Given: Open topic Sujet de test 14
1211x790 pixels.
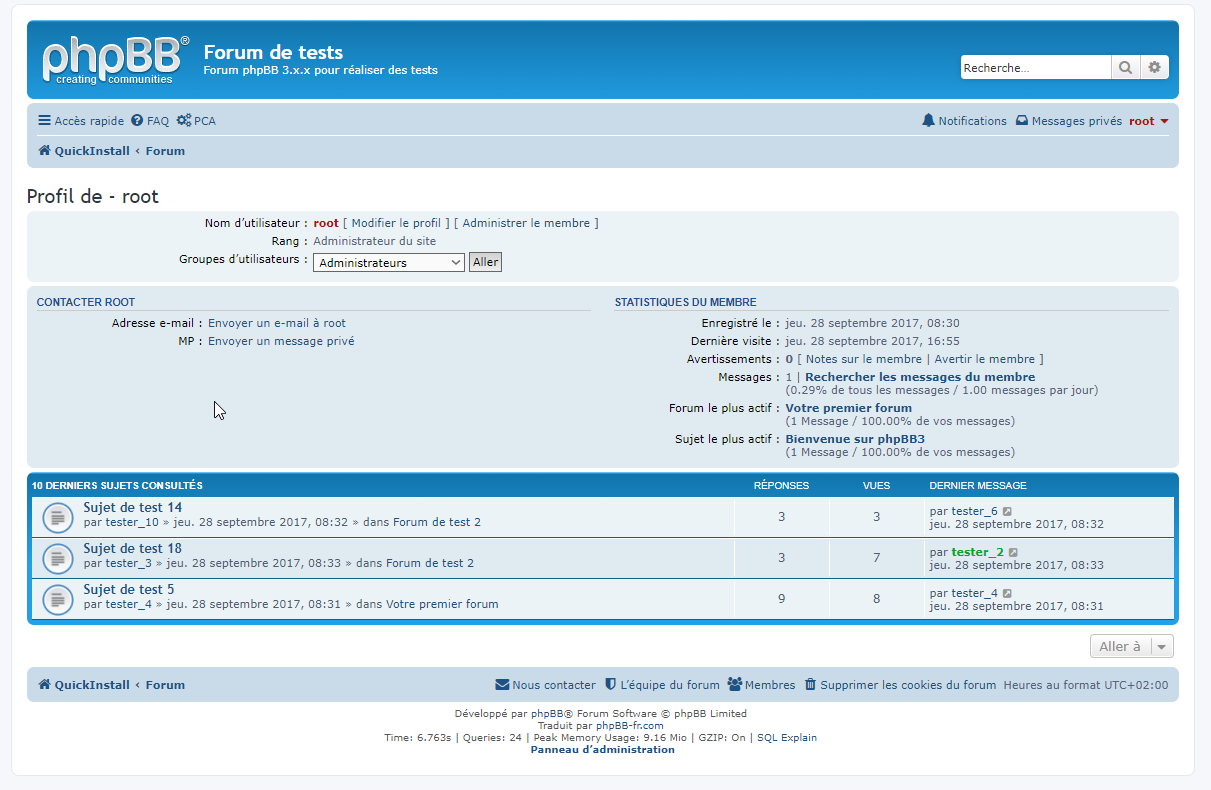Looking at the screenshot, I should tap(132, 508).
